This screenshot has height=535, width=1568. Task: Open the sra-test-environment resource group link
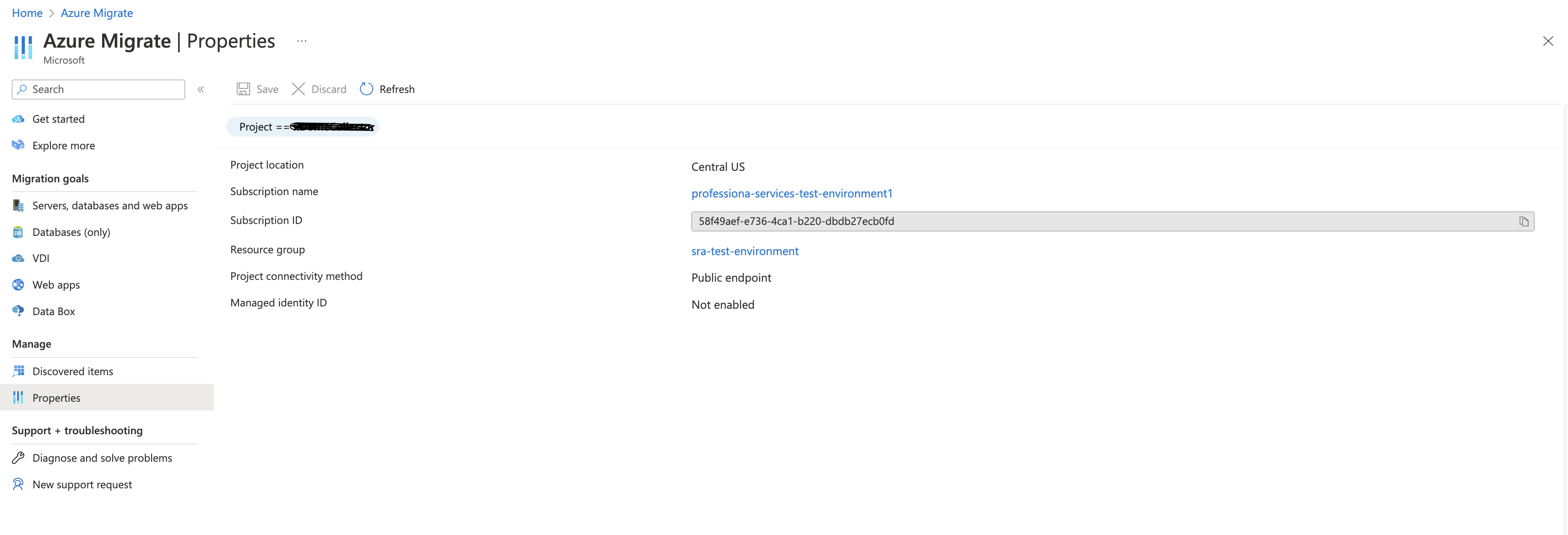point(745,251)
